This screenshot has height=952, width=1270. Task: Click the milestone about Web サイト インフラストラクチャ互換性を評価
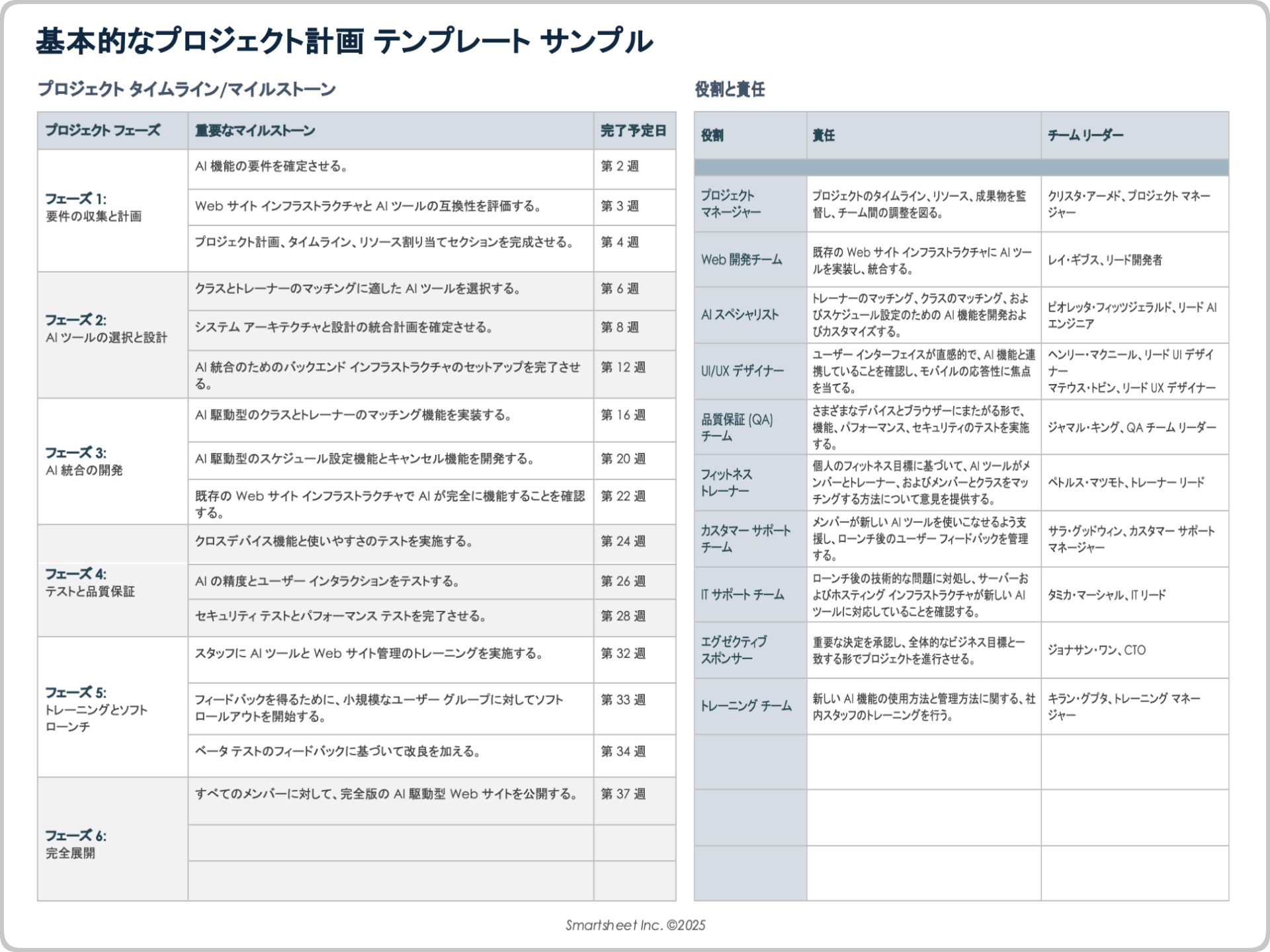390,208
